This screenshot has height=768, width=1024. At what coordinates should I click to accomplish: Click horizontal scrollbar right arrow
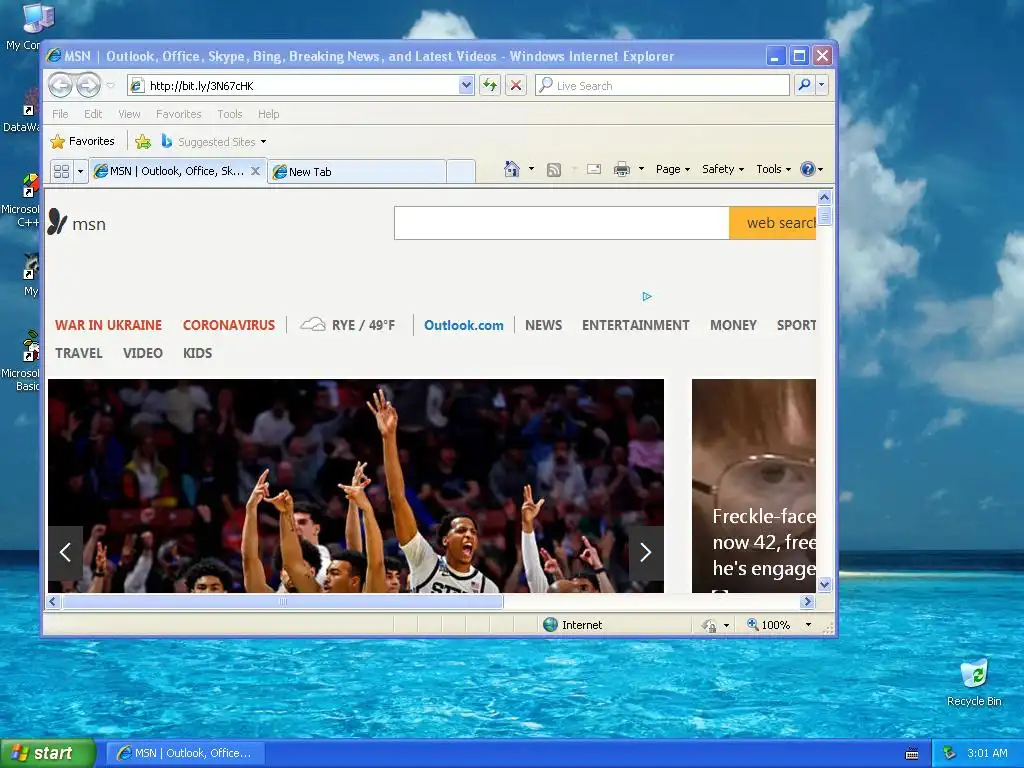click(808, 601)
